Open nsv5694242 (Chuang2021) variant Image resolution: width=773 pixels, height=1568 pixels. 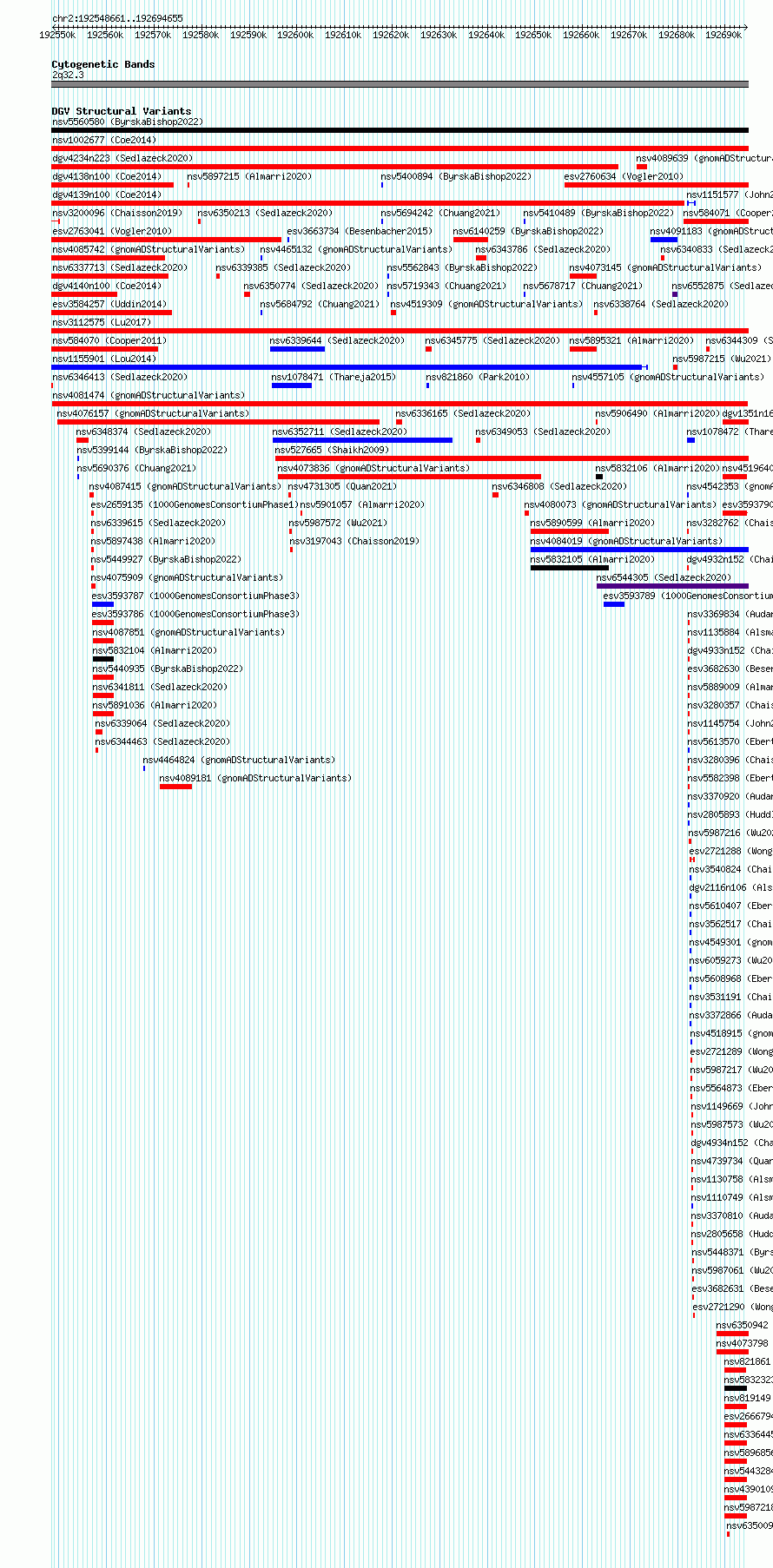[440, 213]
